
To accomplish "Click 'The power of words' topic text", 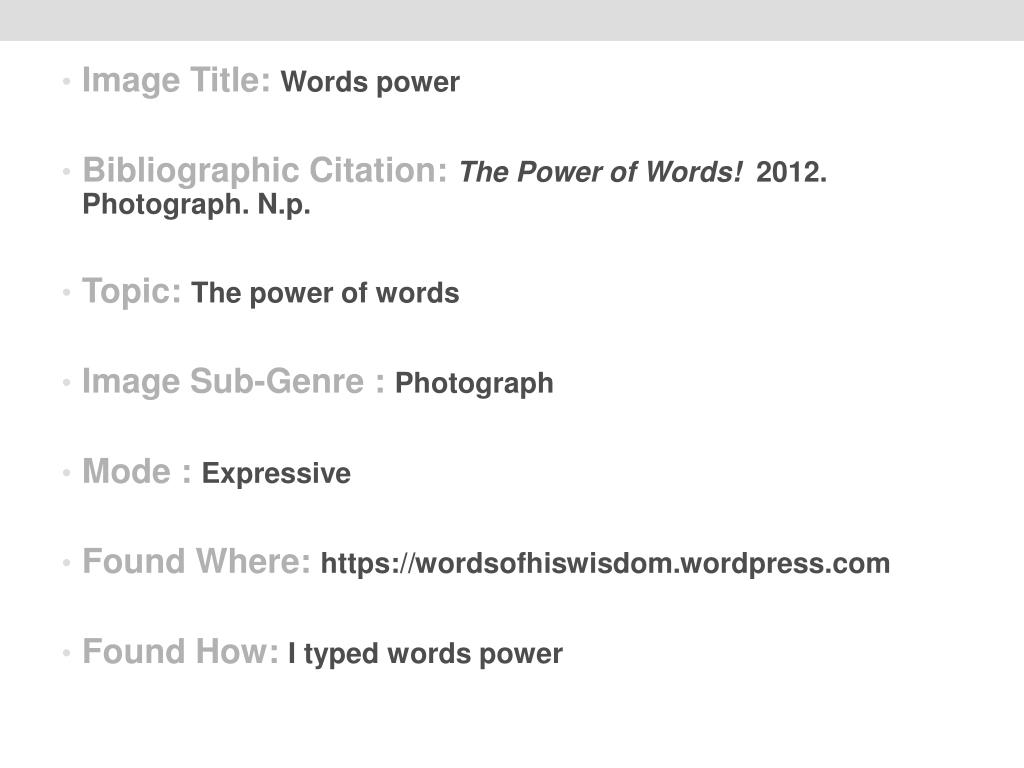I will pos(325,293).
